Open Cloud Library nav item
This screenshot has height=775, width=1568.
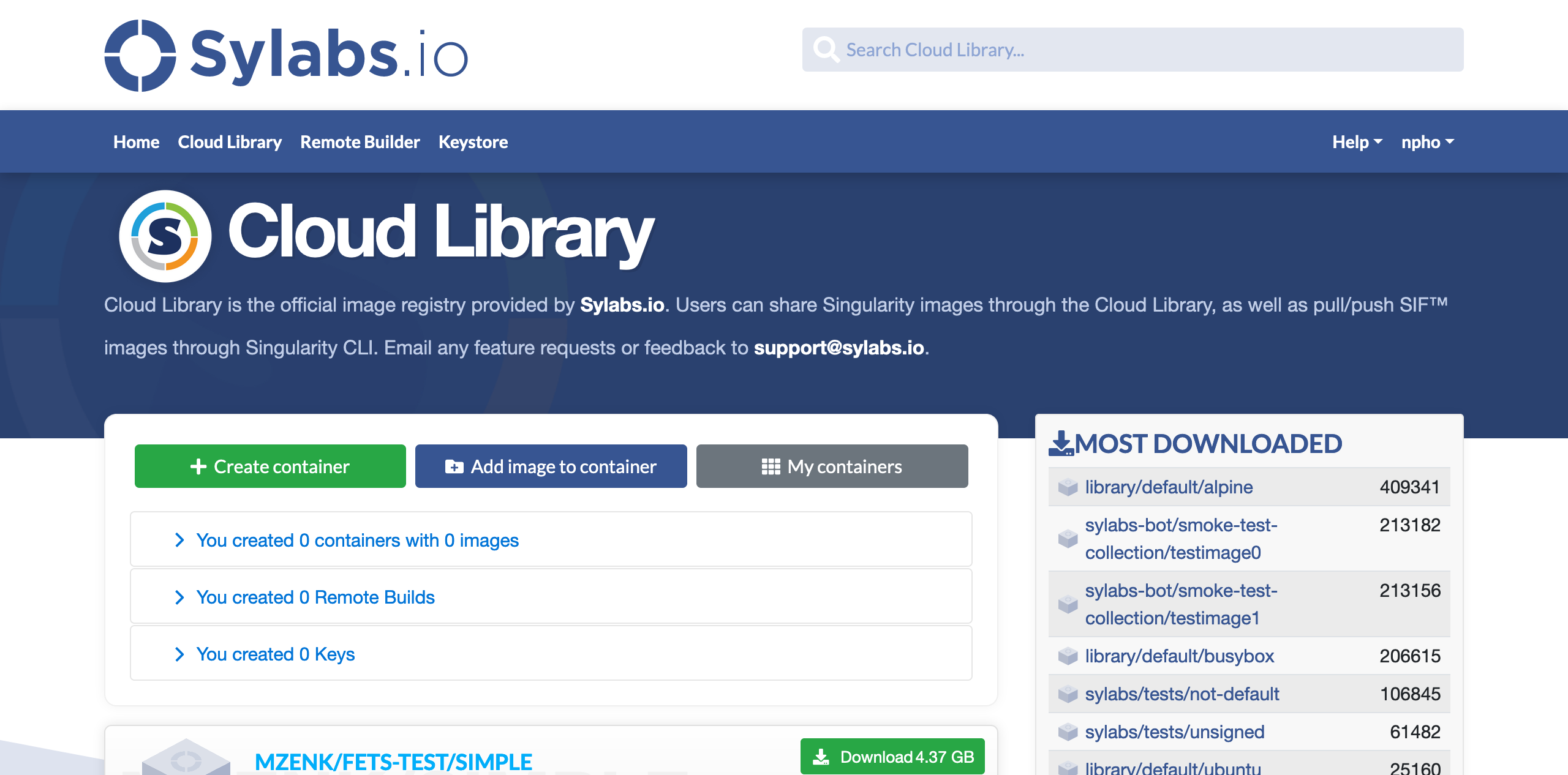[x=230, y=142]
